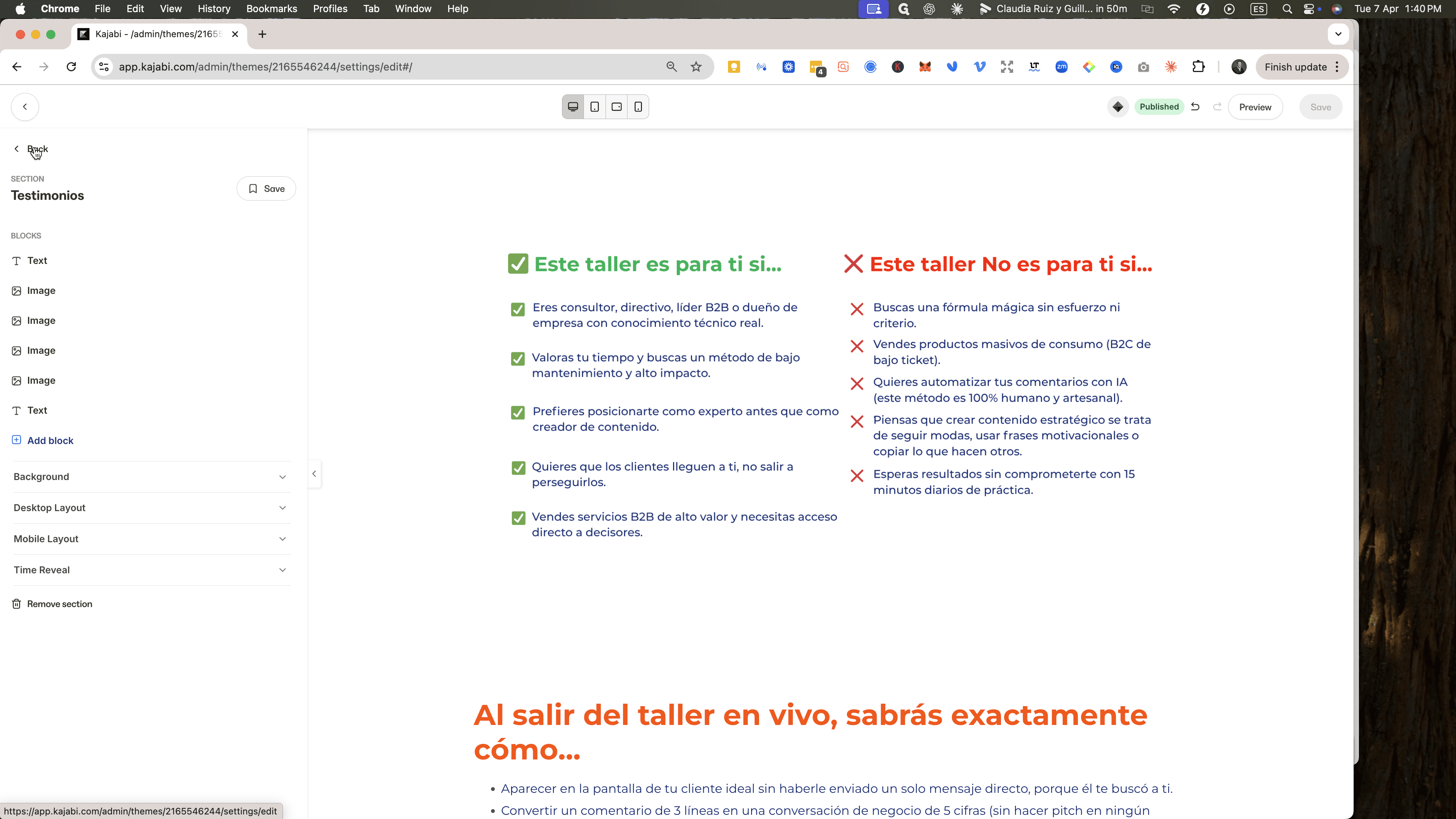This screenshot has height=819, width=1456.
Task: Switch to desktop preview device icon
Action: click(573, 107)
